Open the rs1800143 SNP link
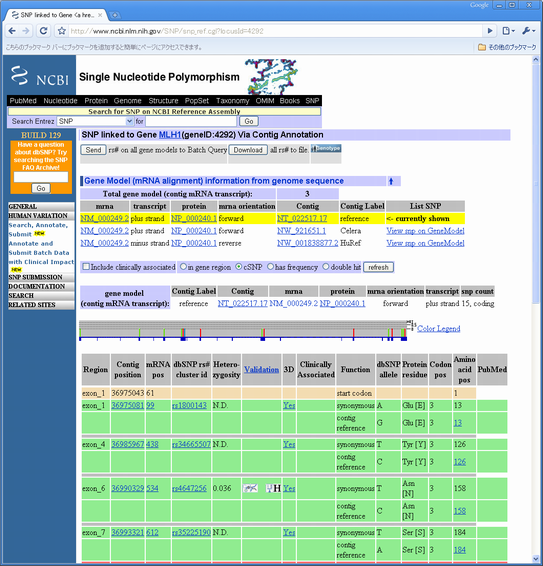 (x=190, y=405)
